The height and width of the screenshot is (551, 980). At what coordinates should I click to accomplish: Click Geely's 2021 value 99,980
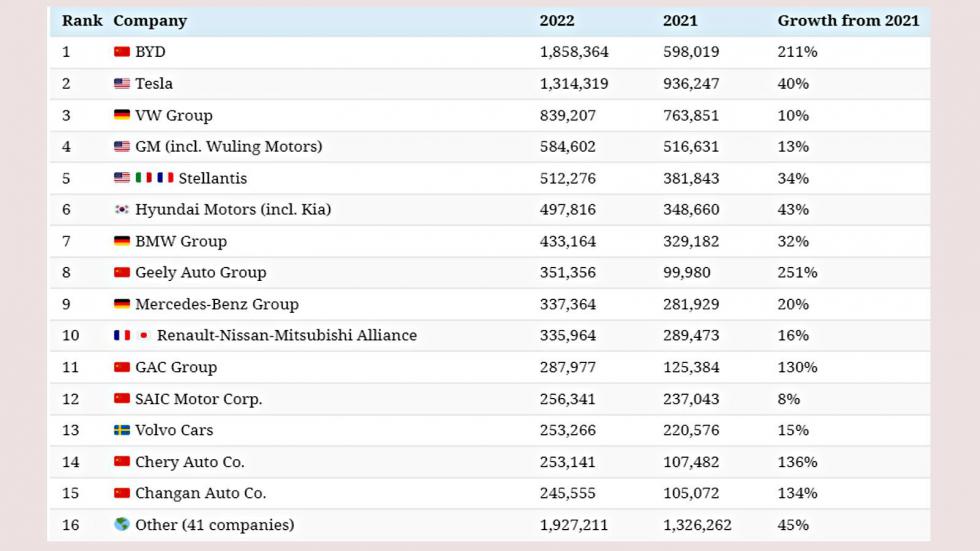[x=686, y=273]
